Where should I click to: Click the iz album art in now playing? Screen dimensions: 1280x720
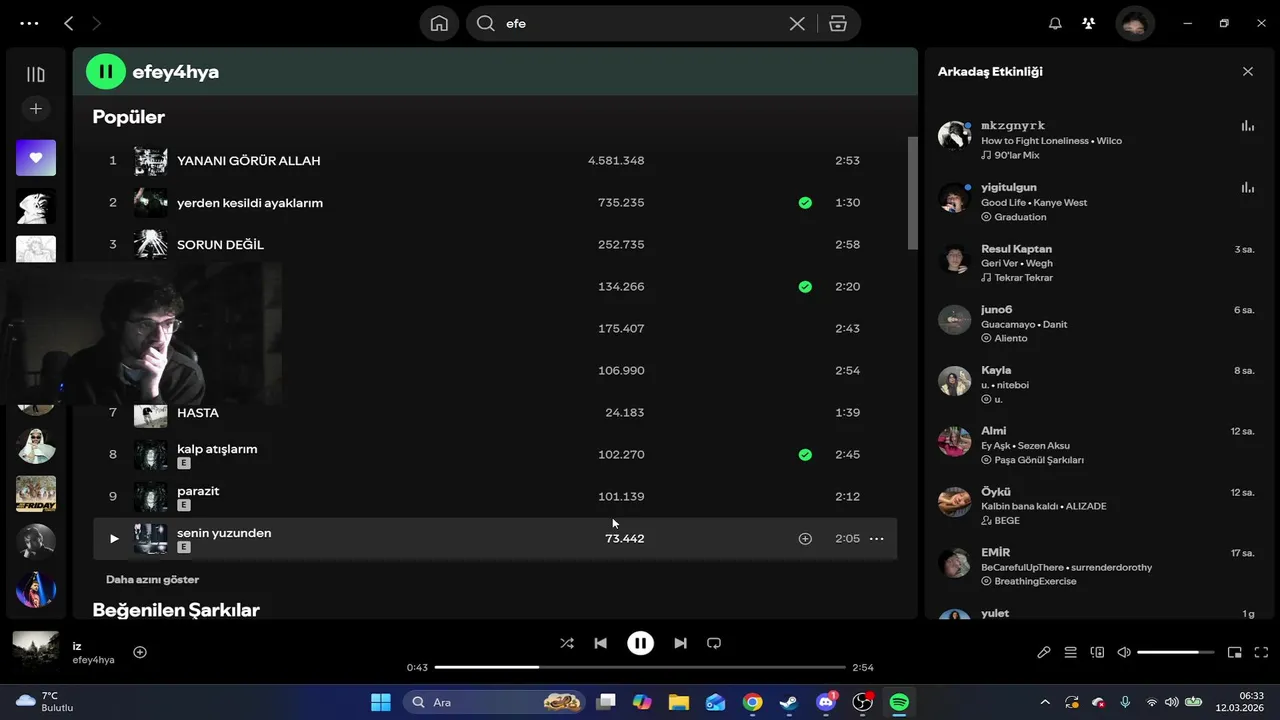tap(36, 651)
